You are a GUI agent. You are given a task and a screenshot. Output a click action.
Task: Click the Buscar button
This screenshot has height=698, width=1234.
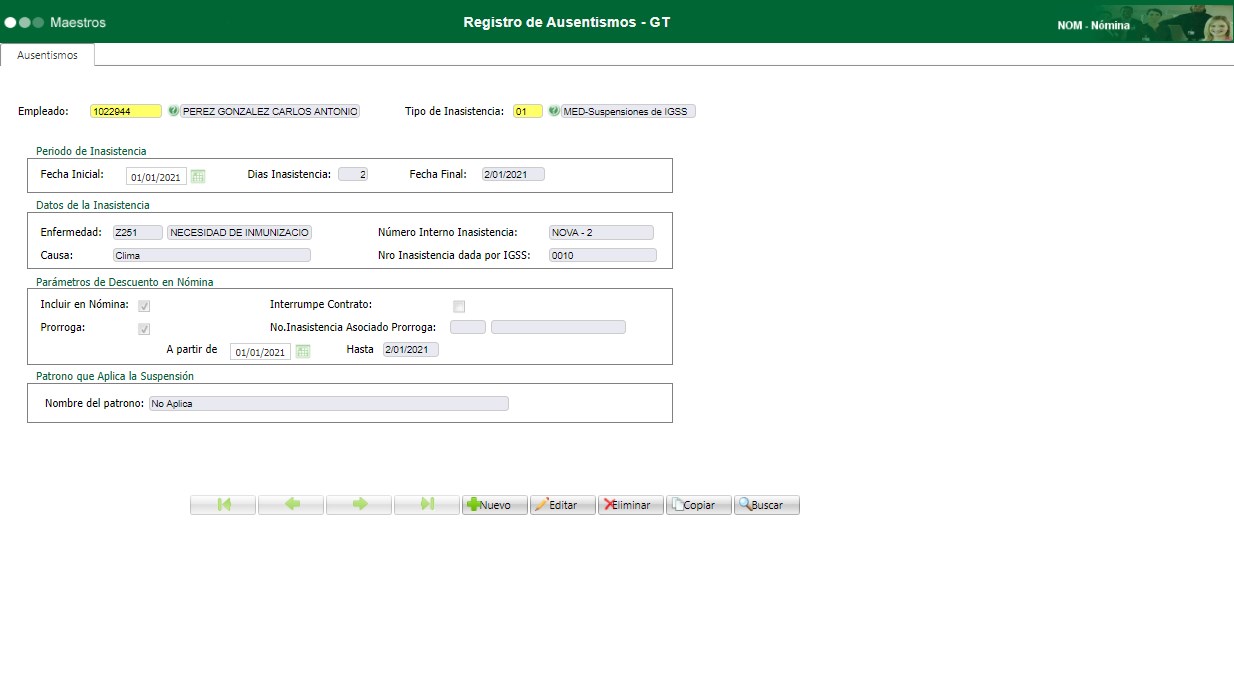click(767, 505)
